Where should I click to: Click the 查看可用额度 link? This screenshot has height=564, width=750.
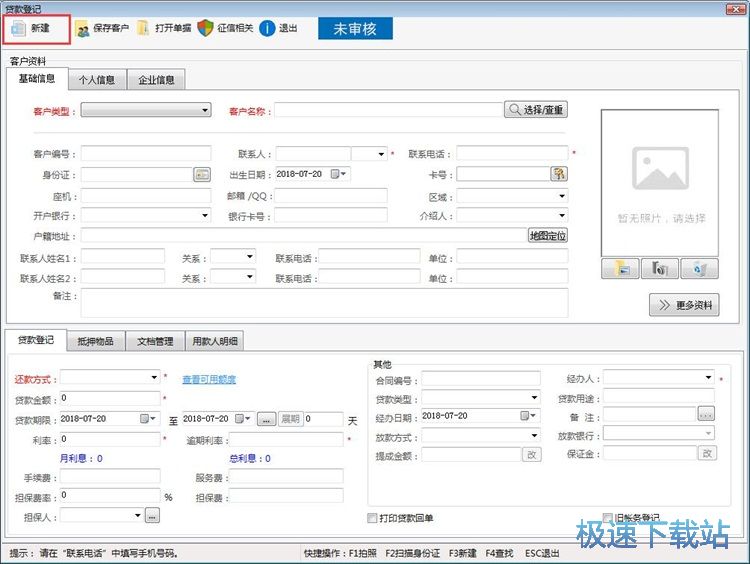coord(209,379)
